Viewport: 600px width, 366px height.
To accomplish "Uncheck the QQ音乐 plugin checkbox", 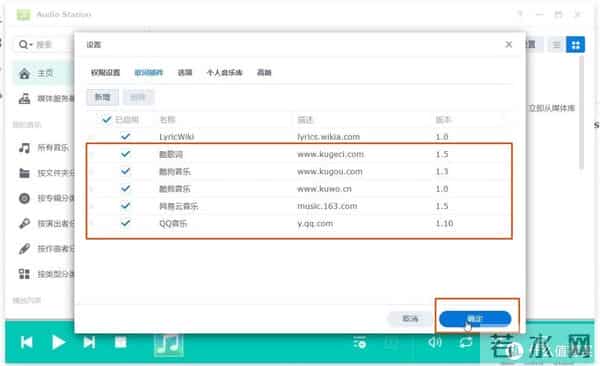I will pos(125,223).
